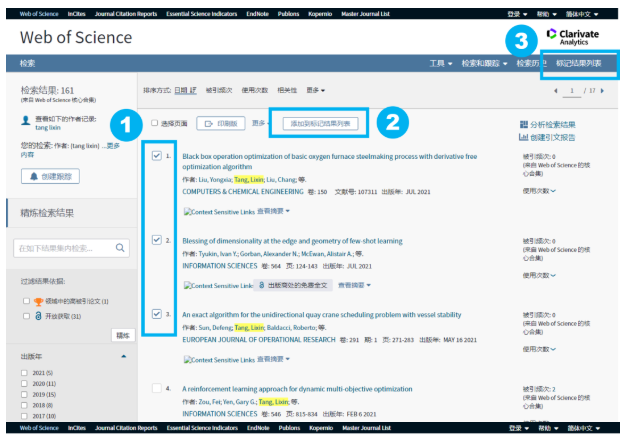Go to next results page arrow
Viewport: 629px width, 439px height.
(x=602, y=91)
